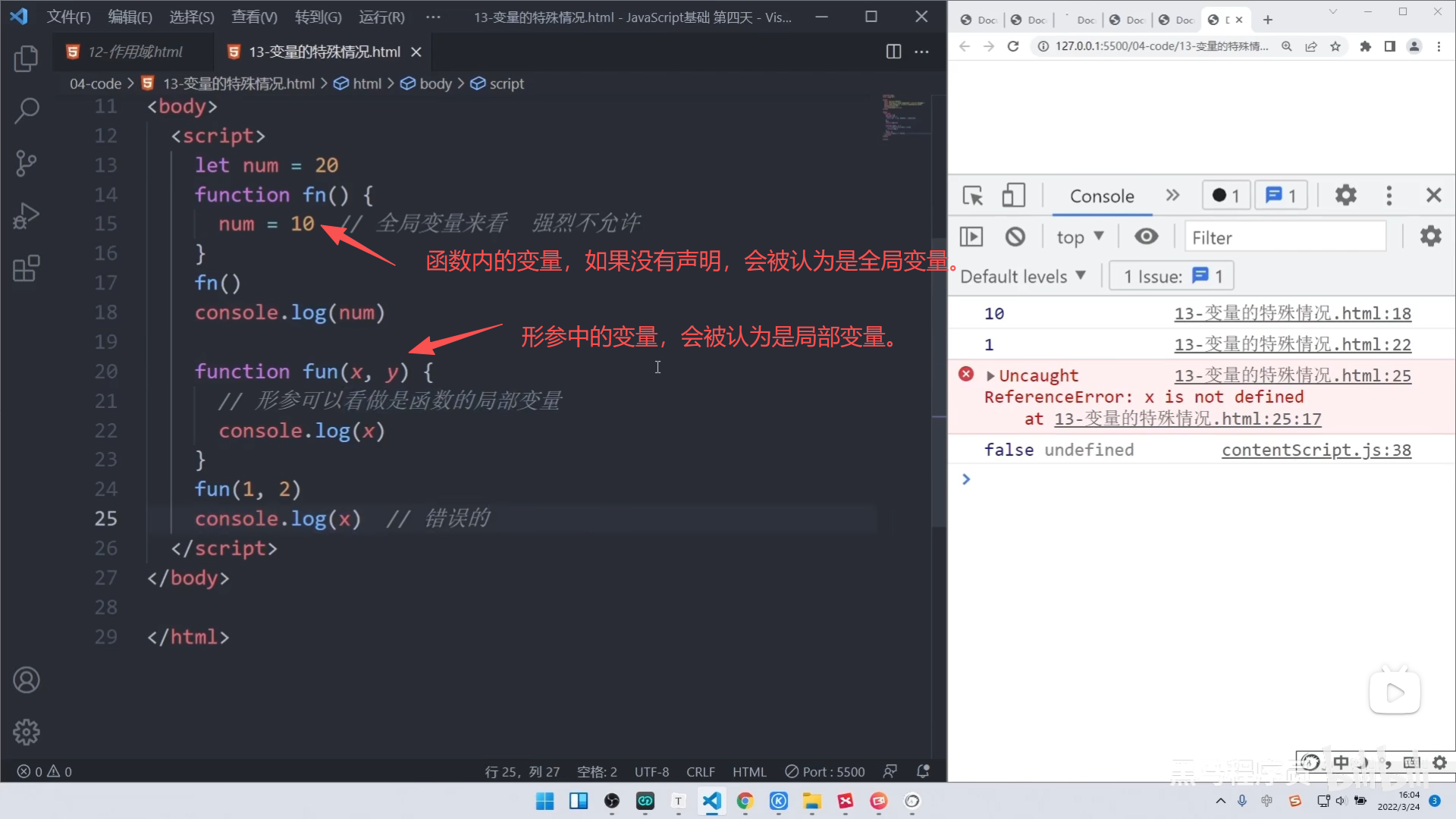The height and width of the screenshot is (819, 1456).
Task: Toggle DevTools inspect element mode
Action: (x=973, y=196)
